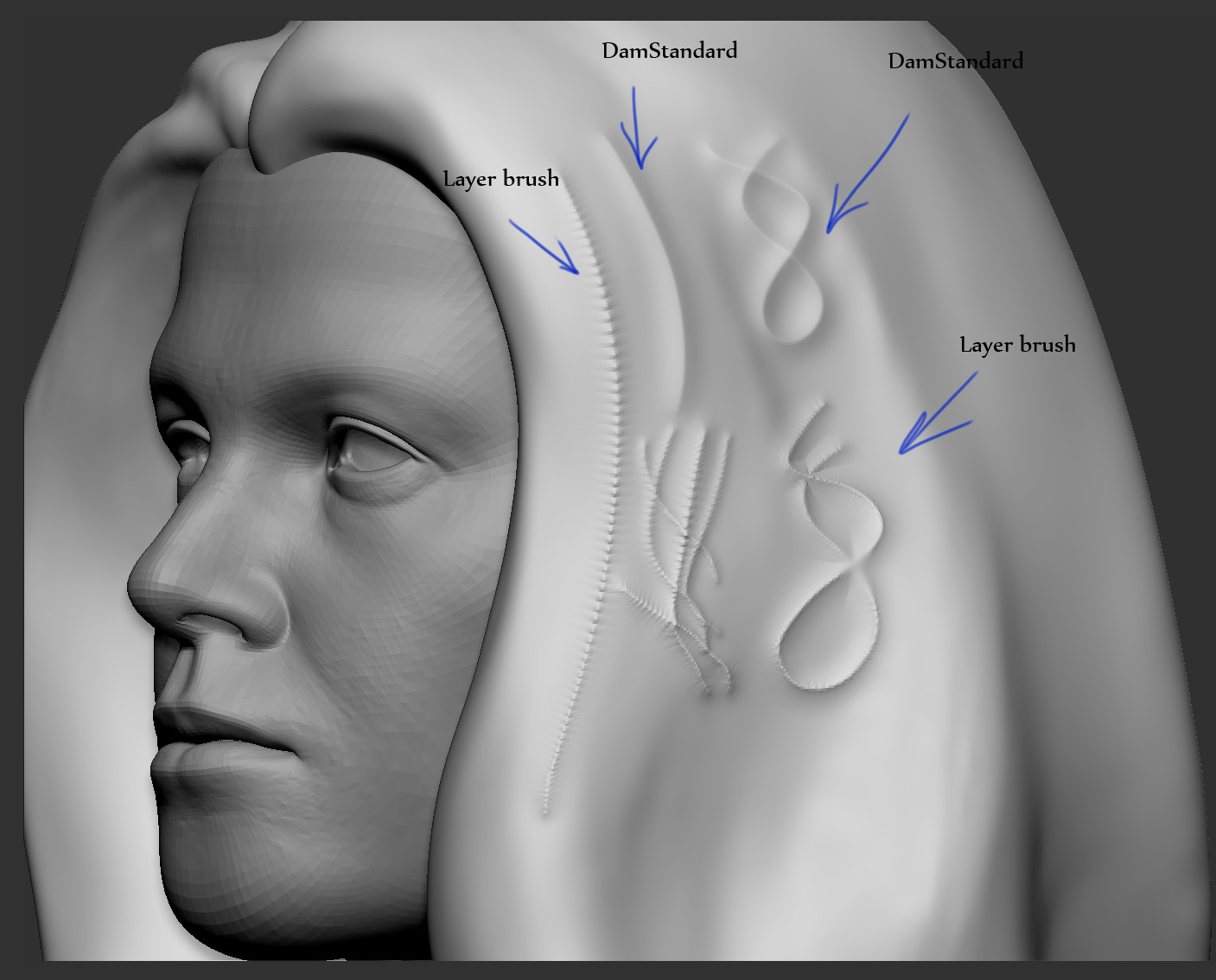Viewport: 1216px width, 980px height.
Task: Click the smooth figure-eight DamStandard stroke on the hood
Action: coord(782,246)
